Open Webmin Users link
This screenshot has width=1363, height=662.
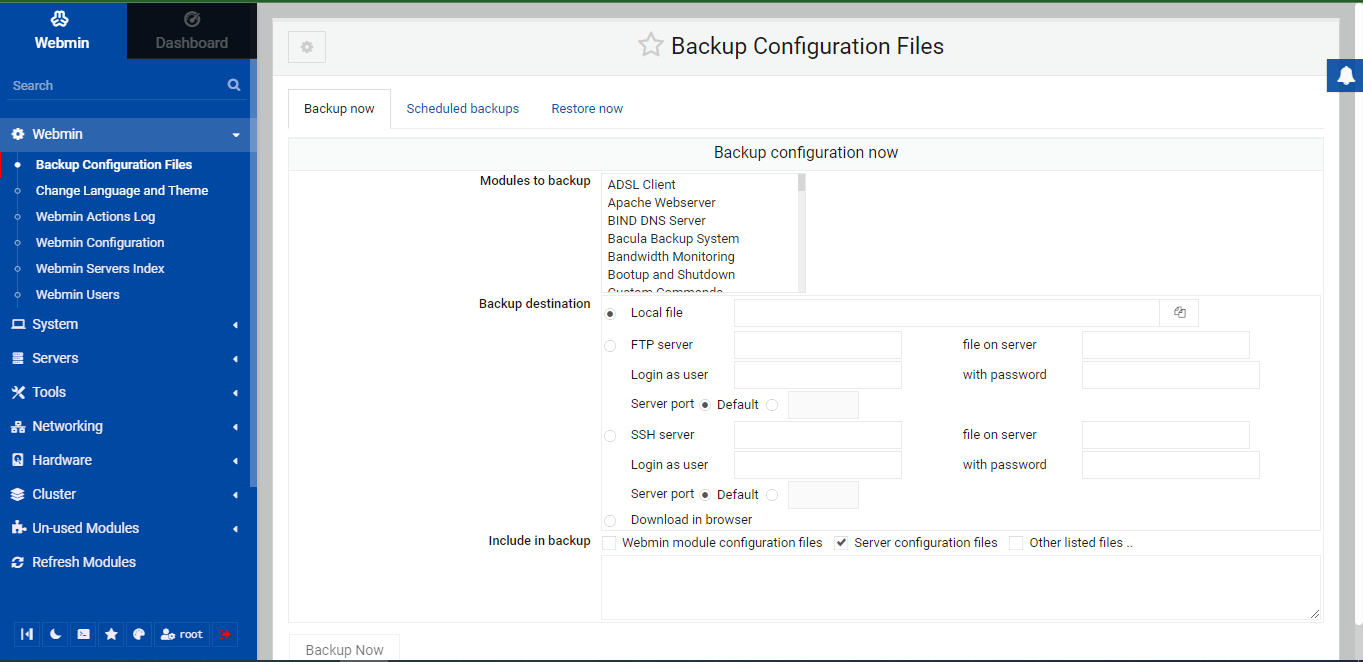(x=77, y=294)
